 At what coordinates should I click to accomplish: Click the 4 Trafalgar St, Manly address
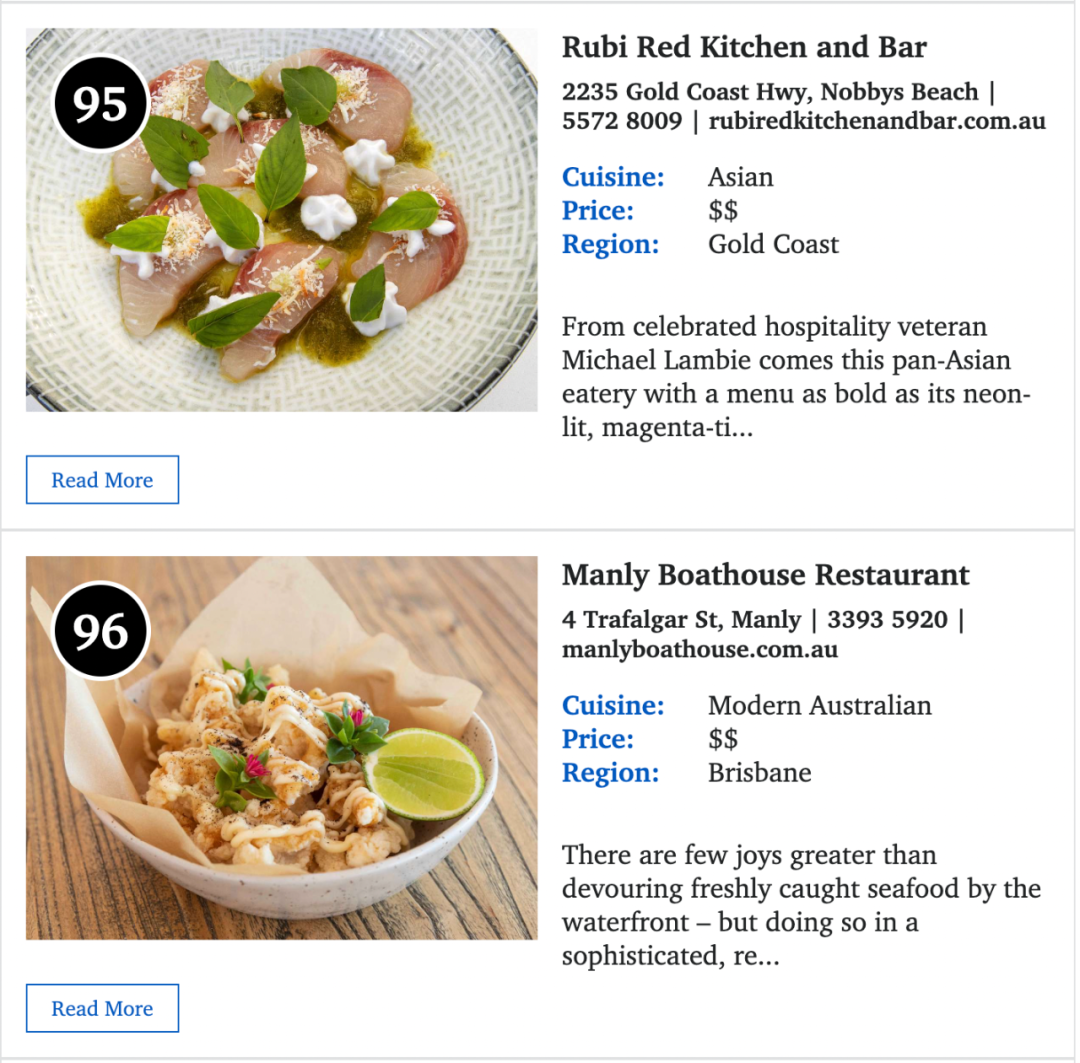[x=682, y=619]
